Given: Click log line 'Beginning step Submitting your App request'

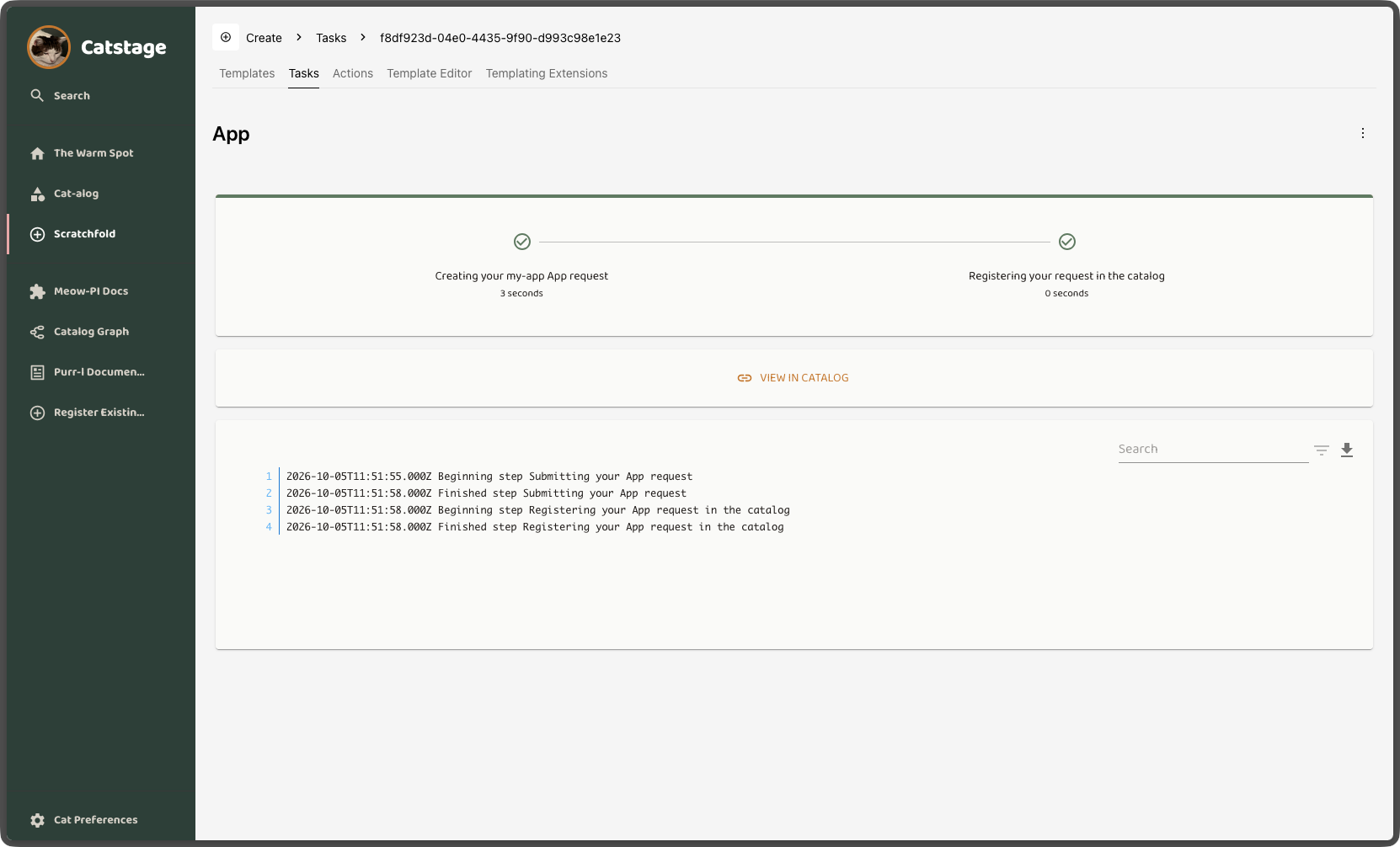Looking at the screenshot, I should (x=489, y=477).
